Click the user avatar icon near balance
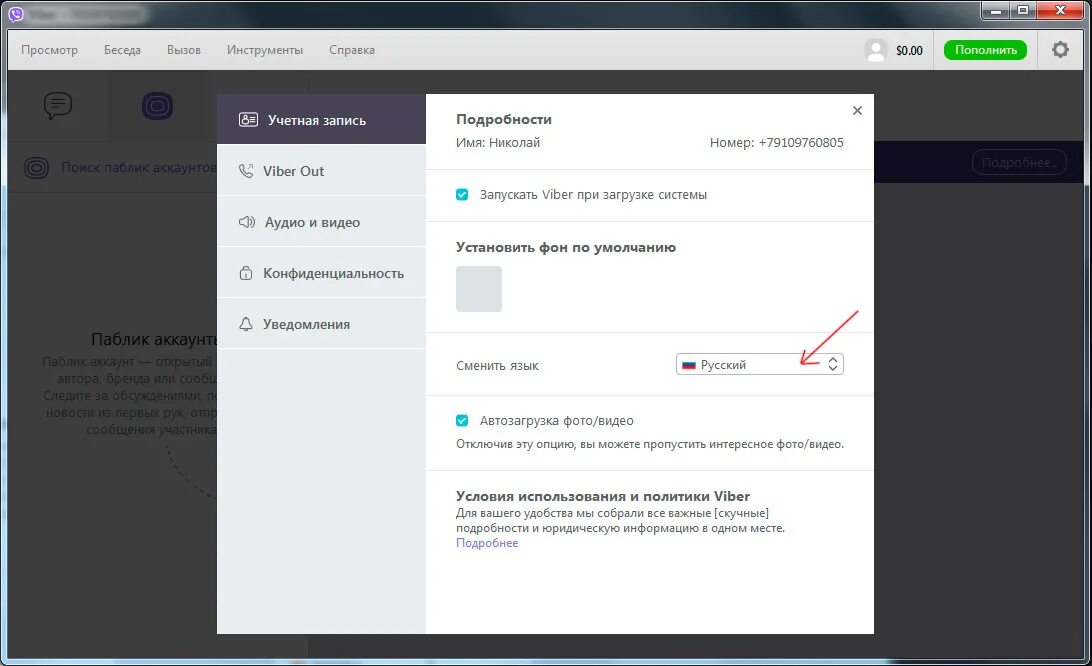 tap(875, 50)
